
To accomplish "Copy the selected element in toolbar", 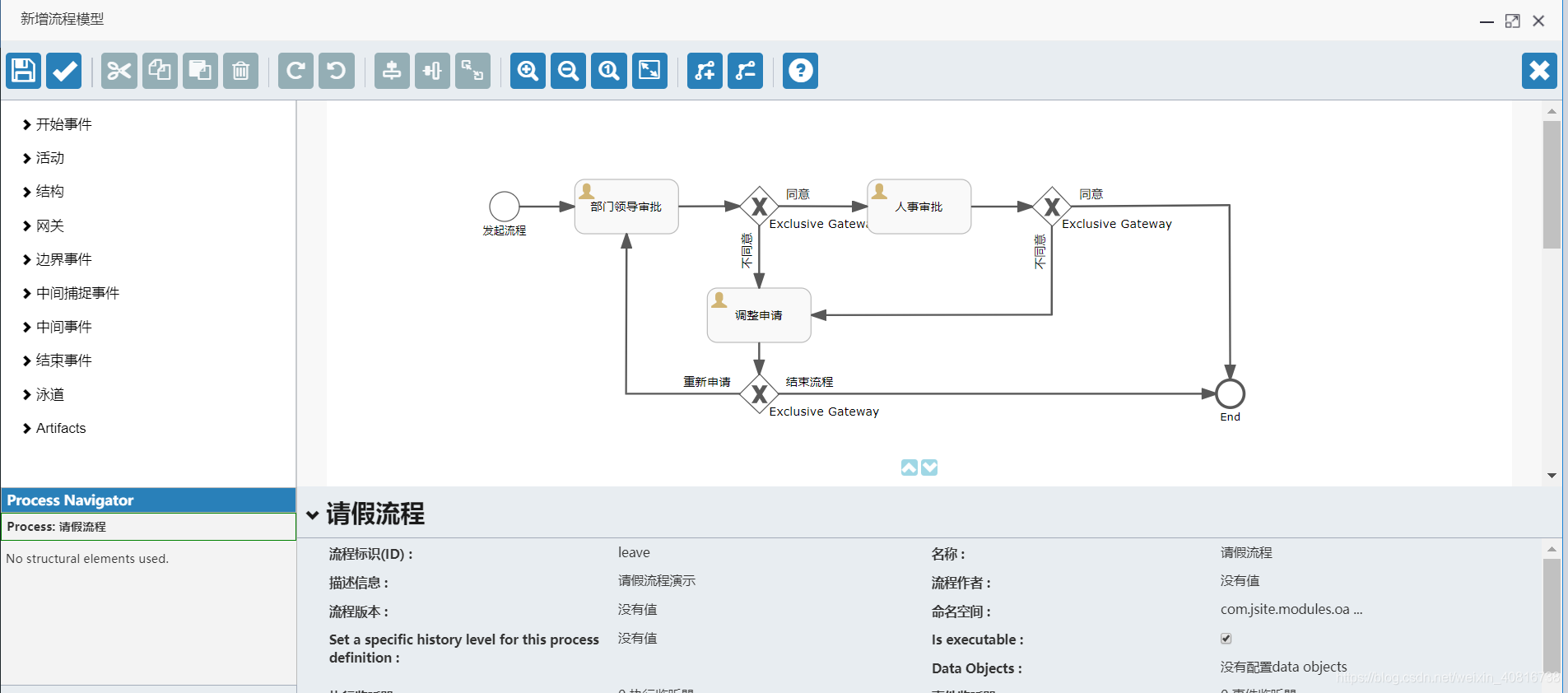I will tap(160, 71).
